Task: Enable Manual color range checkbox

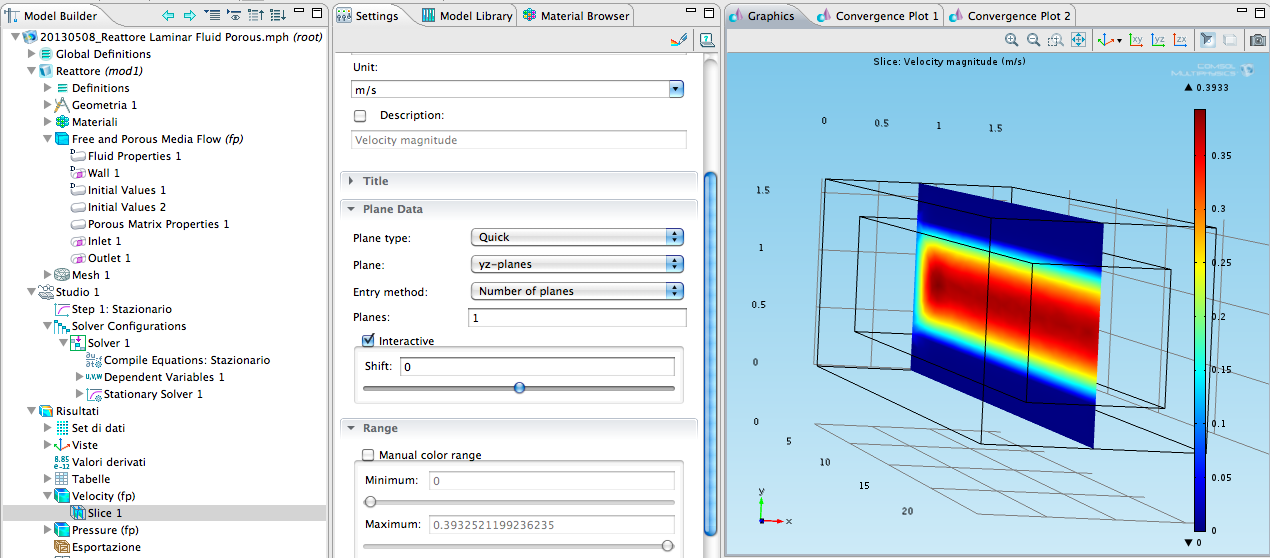Action: click(368, 455)
